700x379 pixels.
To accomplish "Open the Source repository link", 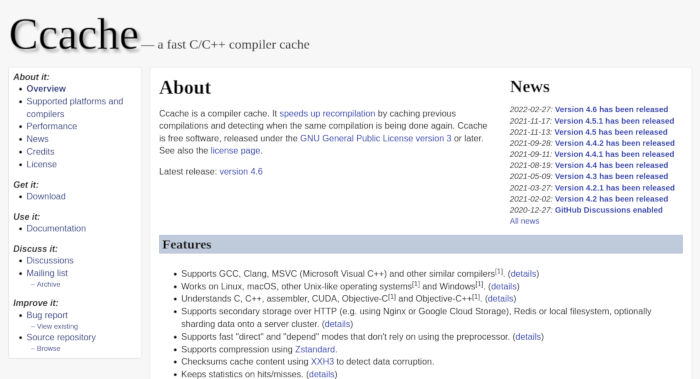I will 61,337.
